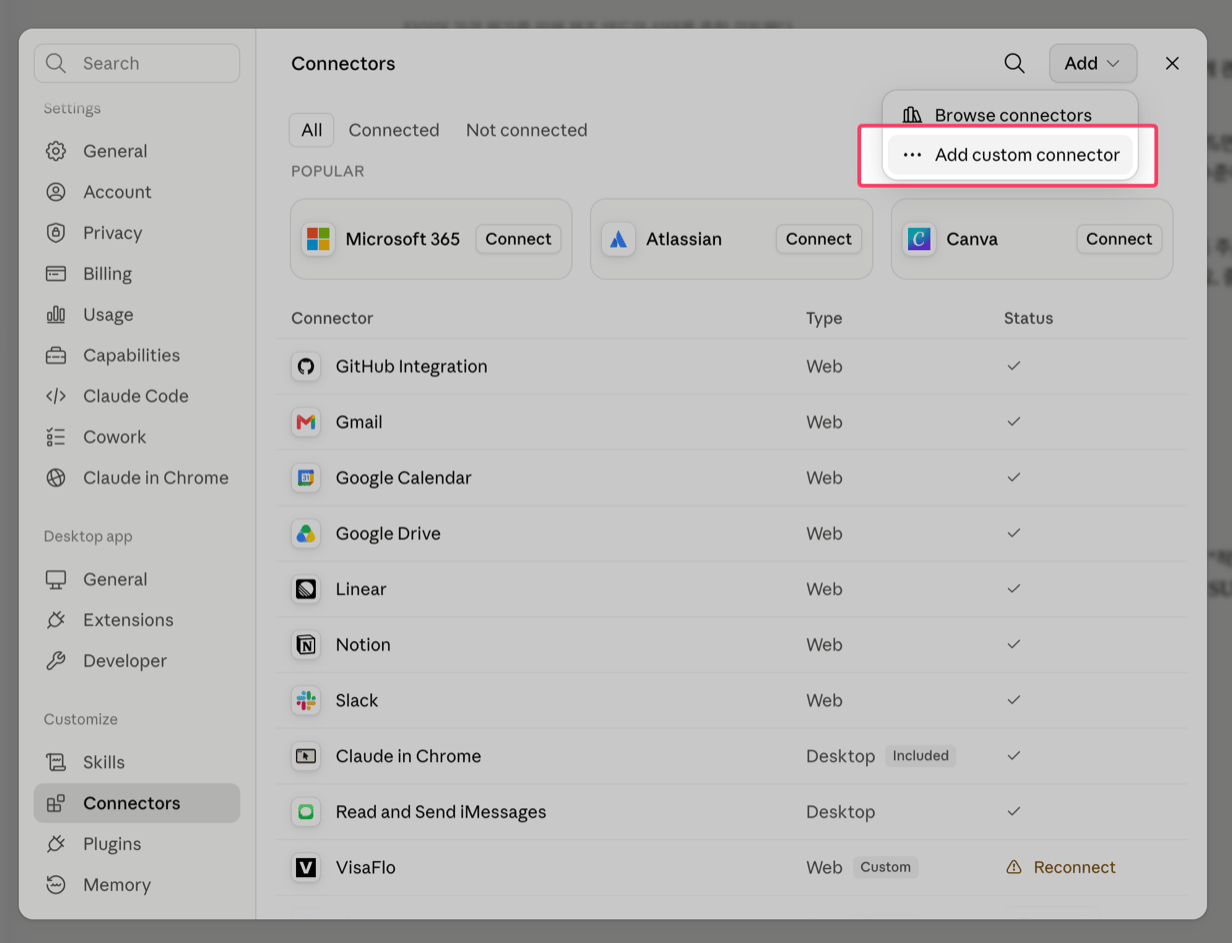Click the Slack connector icon
The image size is (1232, 943).
click(x=306, y=700)
